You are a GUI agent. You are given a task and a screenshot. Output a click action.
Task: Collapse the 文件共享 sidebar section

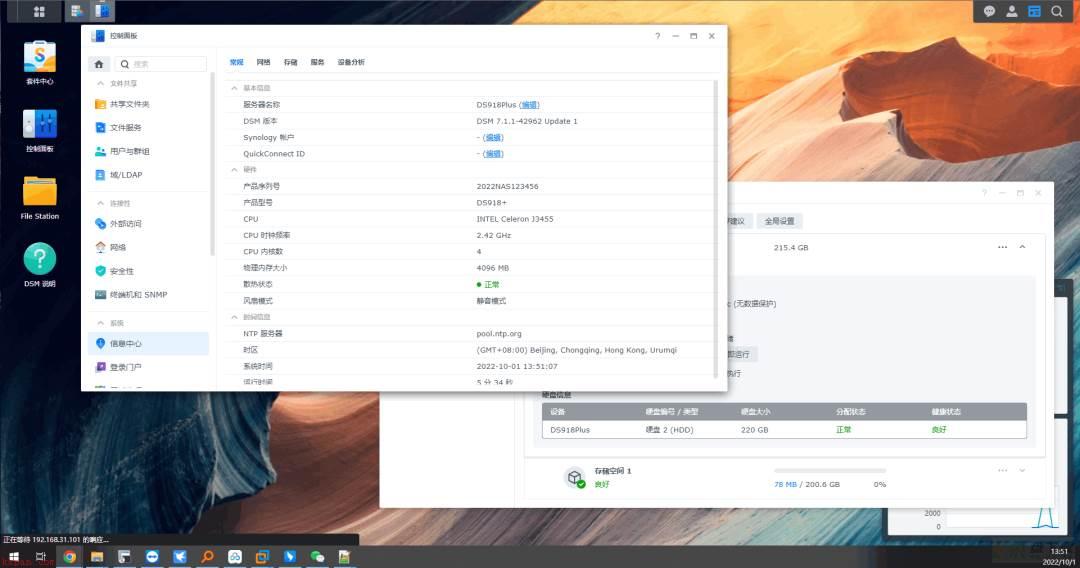tap(101, 83)
